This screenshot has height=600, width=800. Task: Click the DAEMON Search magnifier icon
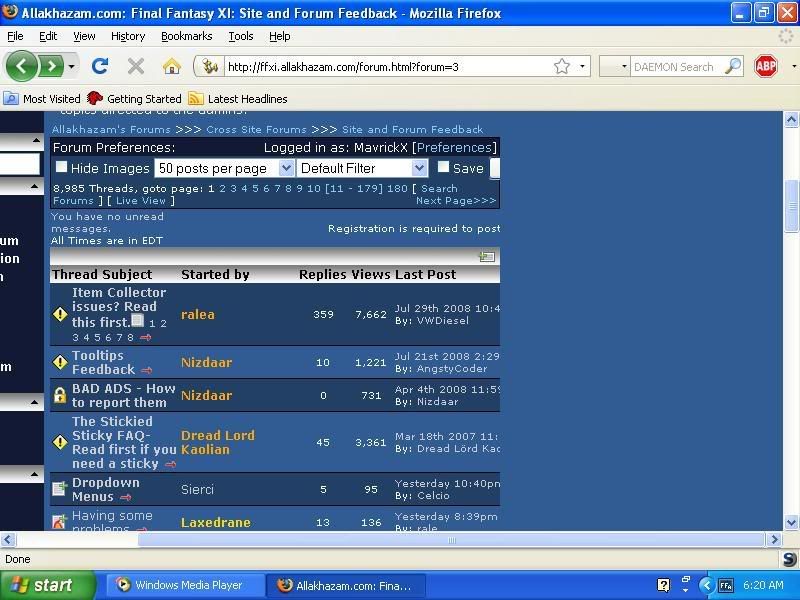coord(733,66)
